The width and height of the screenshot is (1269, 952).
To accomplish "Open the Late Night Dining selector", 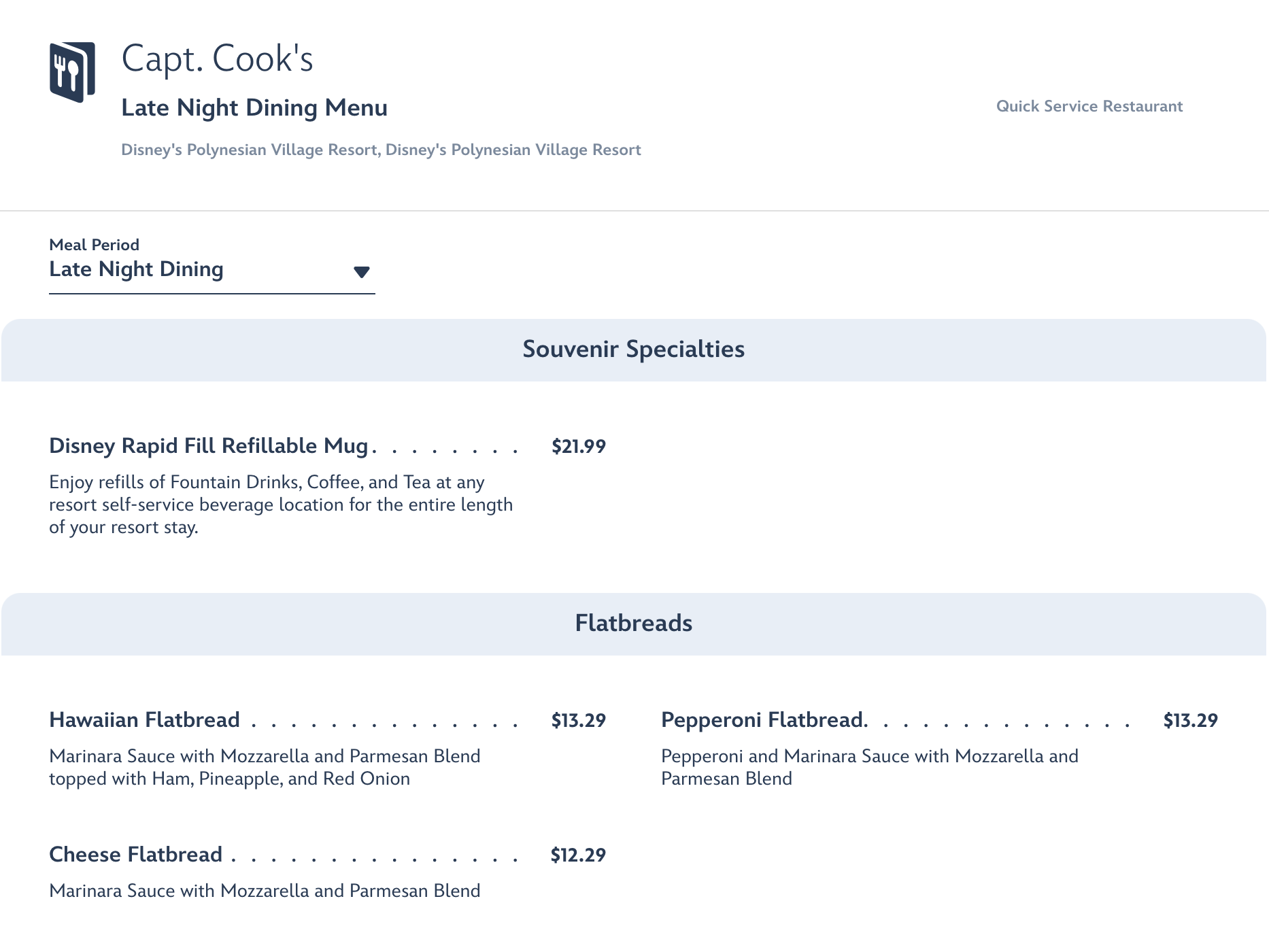I will coord(211,270).
